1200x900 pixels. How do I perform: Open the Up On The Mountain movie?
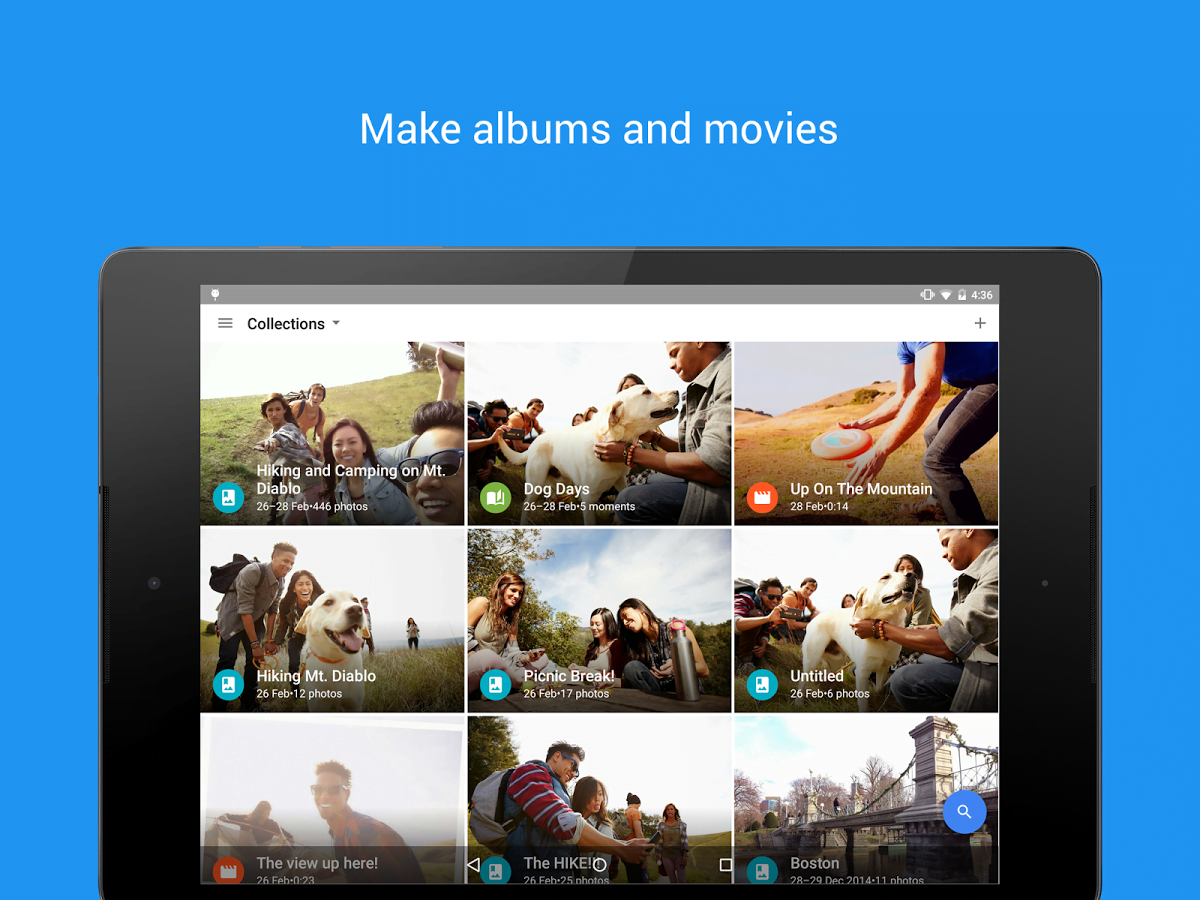[866, 433]
